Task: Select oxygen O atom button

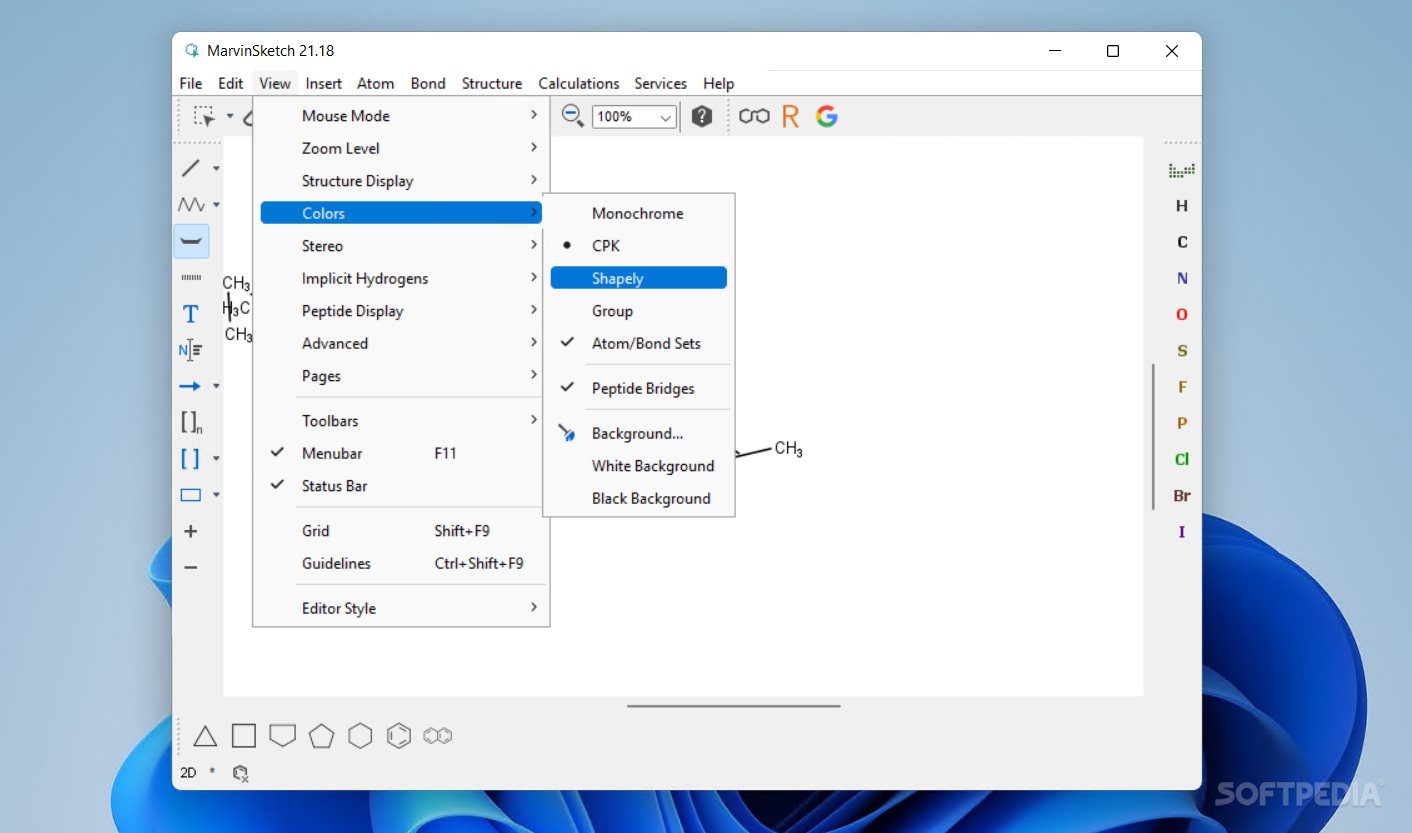Action: [1182, 314]
